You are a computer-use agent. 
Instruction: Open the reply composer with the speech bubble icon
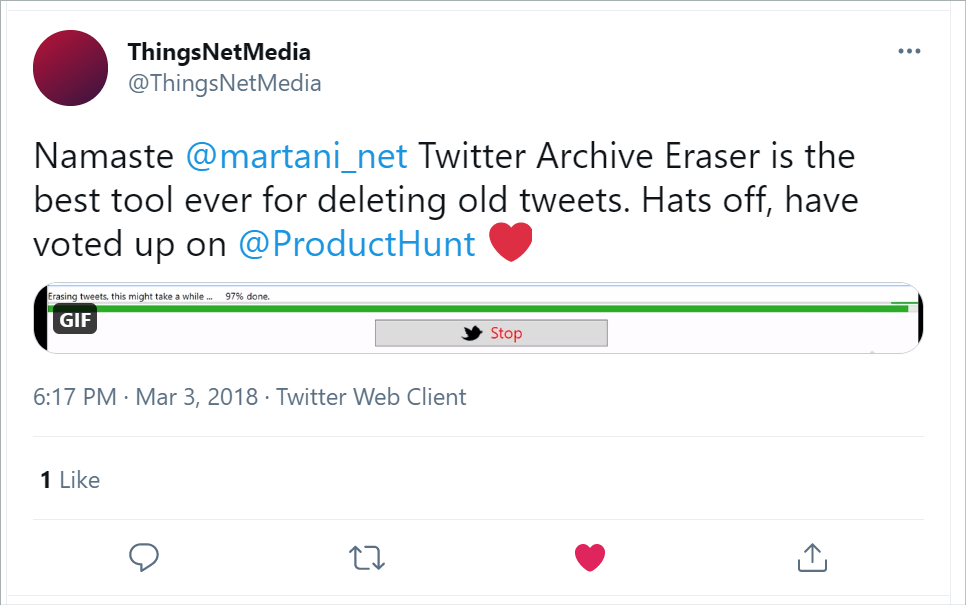pyautogui.click(x=144, y=557)
